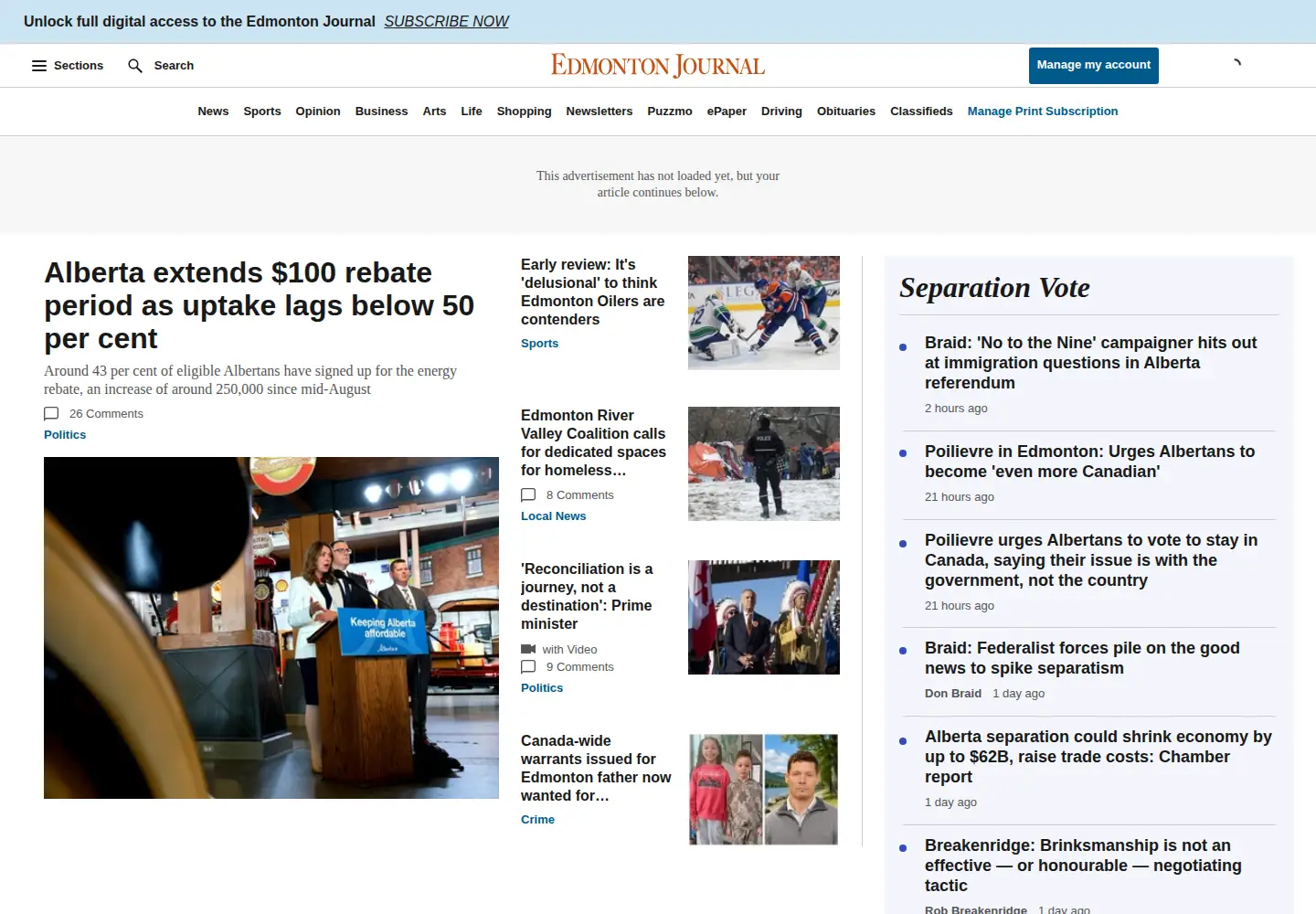Open Alberta separation $62B Chamber report story
This screenshot has width=1316, height=914.
[x=1098, y=757]
